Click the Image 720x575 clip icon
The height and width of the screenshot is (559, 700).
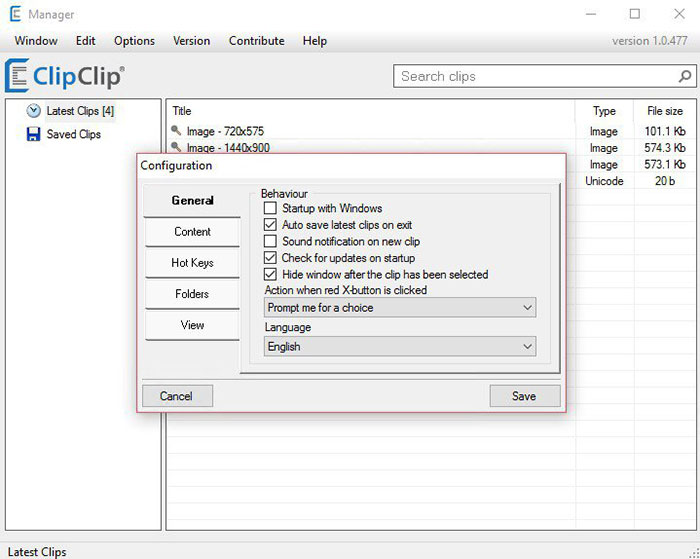tap(177, 131)
